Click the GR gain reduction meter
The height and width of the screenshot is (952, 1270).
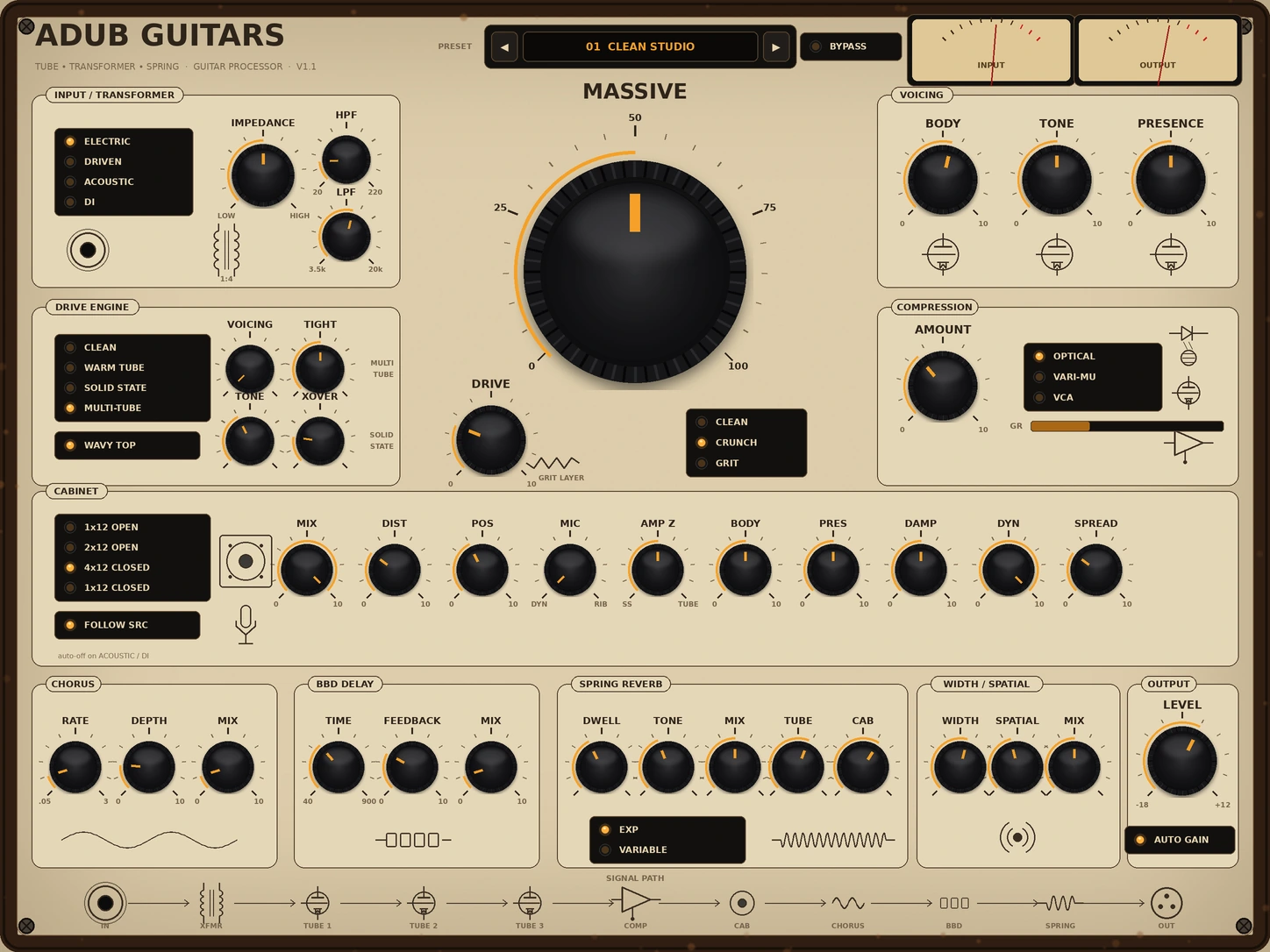[x=1127, y=426]
